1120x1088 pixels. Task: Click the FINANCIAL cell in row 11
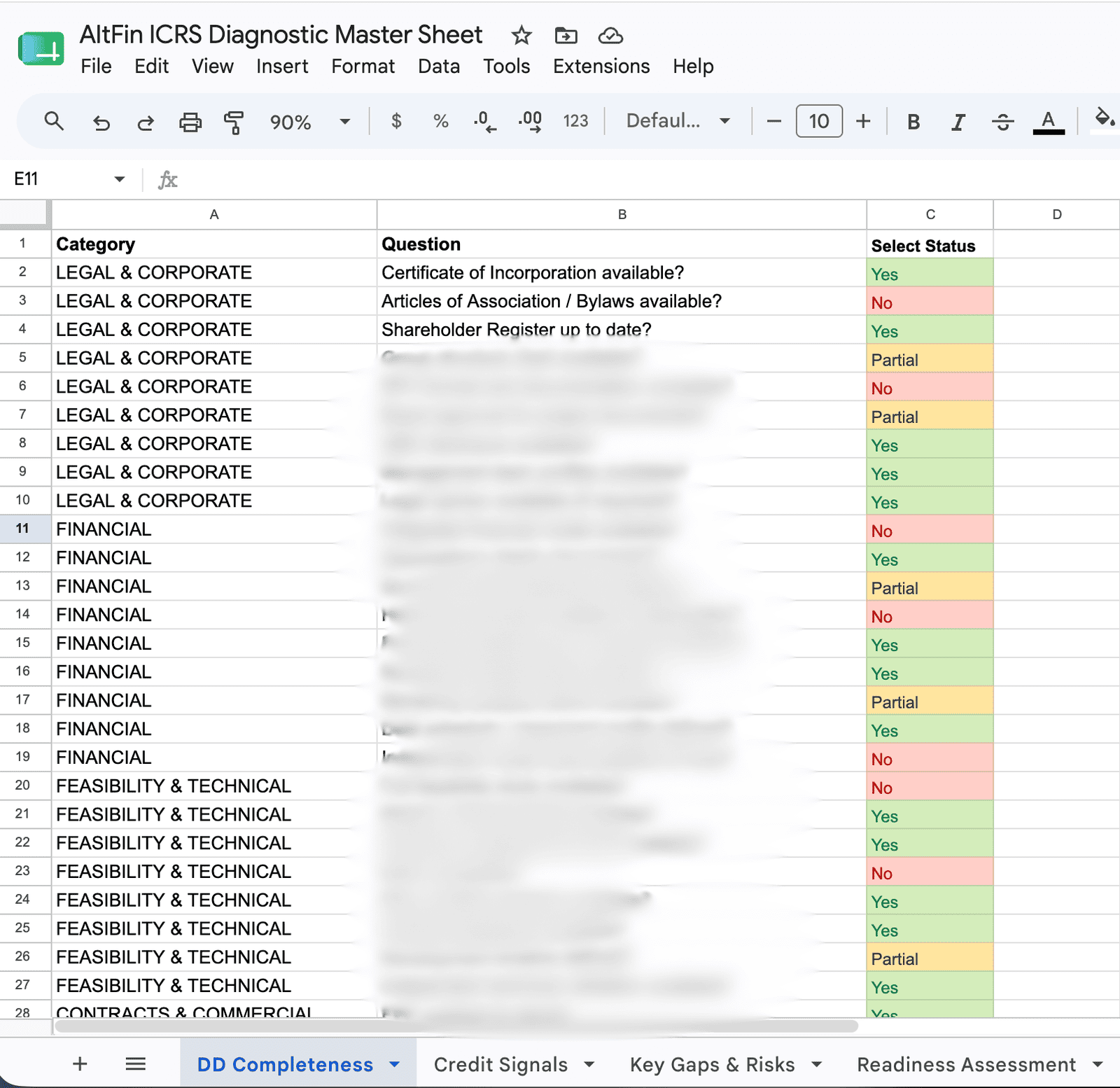[214, 529]
